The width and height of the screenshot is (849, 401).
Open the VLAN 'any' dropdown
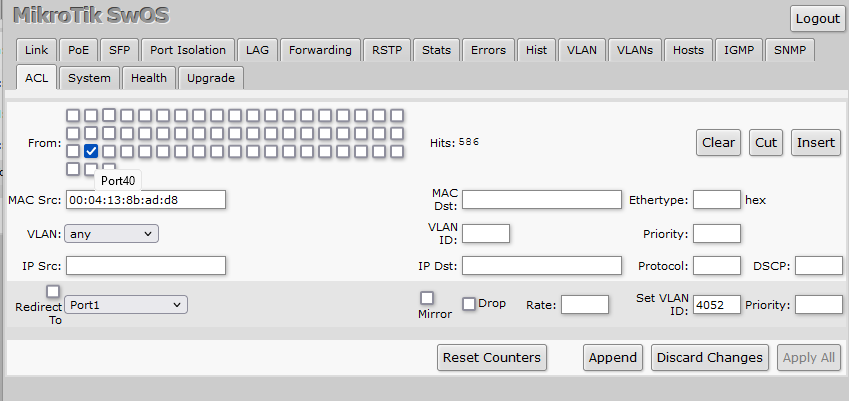pos(112,234)
